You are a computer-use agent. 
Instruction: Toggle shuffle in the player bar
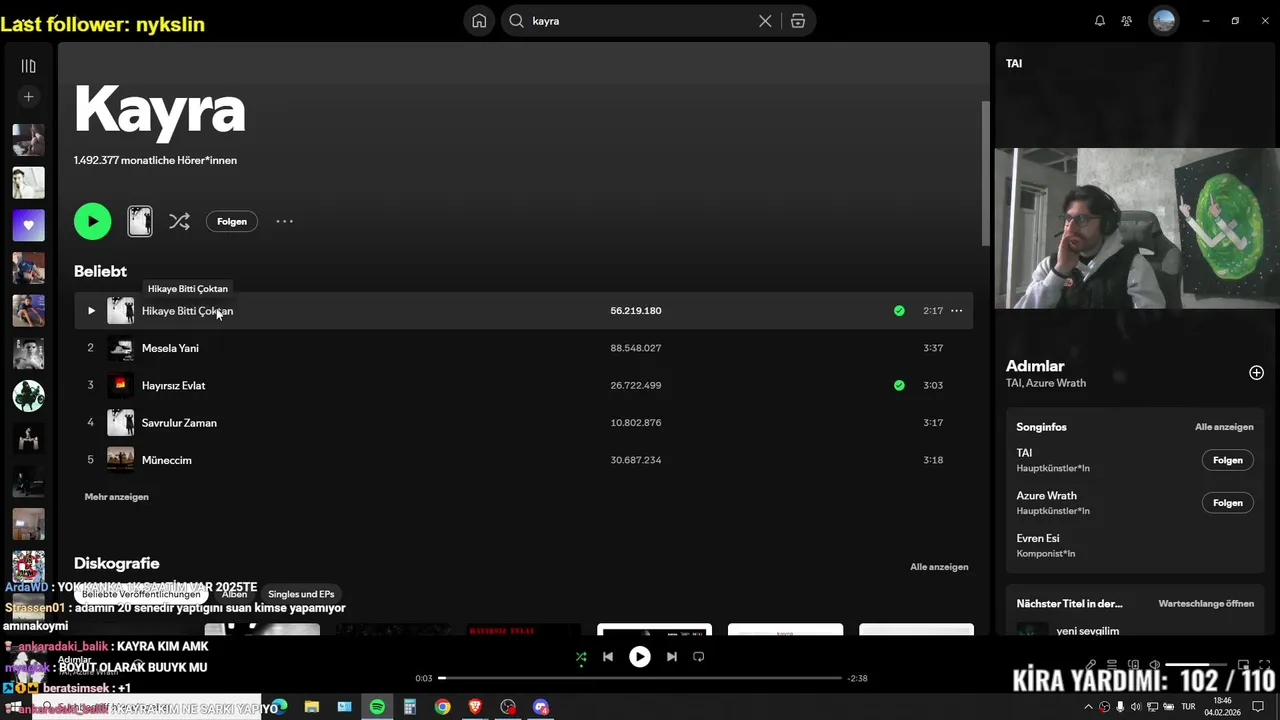[x=581, y=657]
